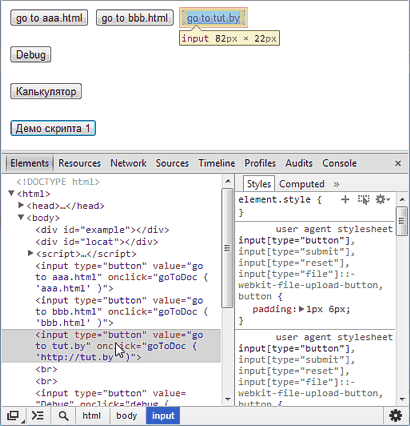Screen dimensions: 410x426
Task: Collapse the body node
Action: pyautogui.click(x=21, y=217)
